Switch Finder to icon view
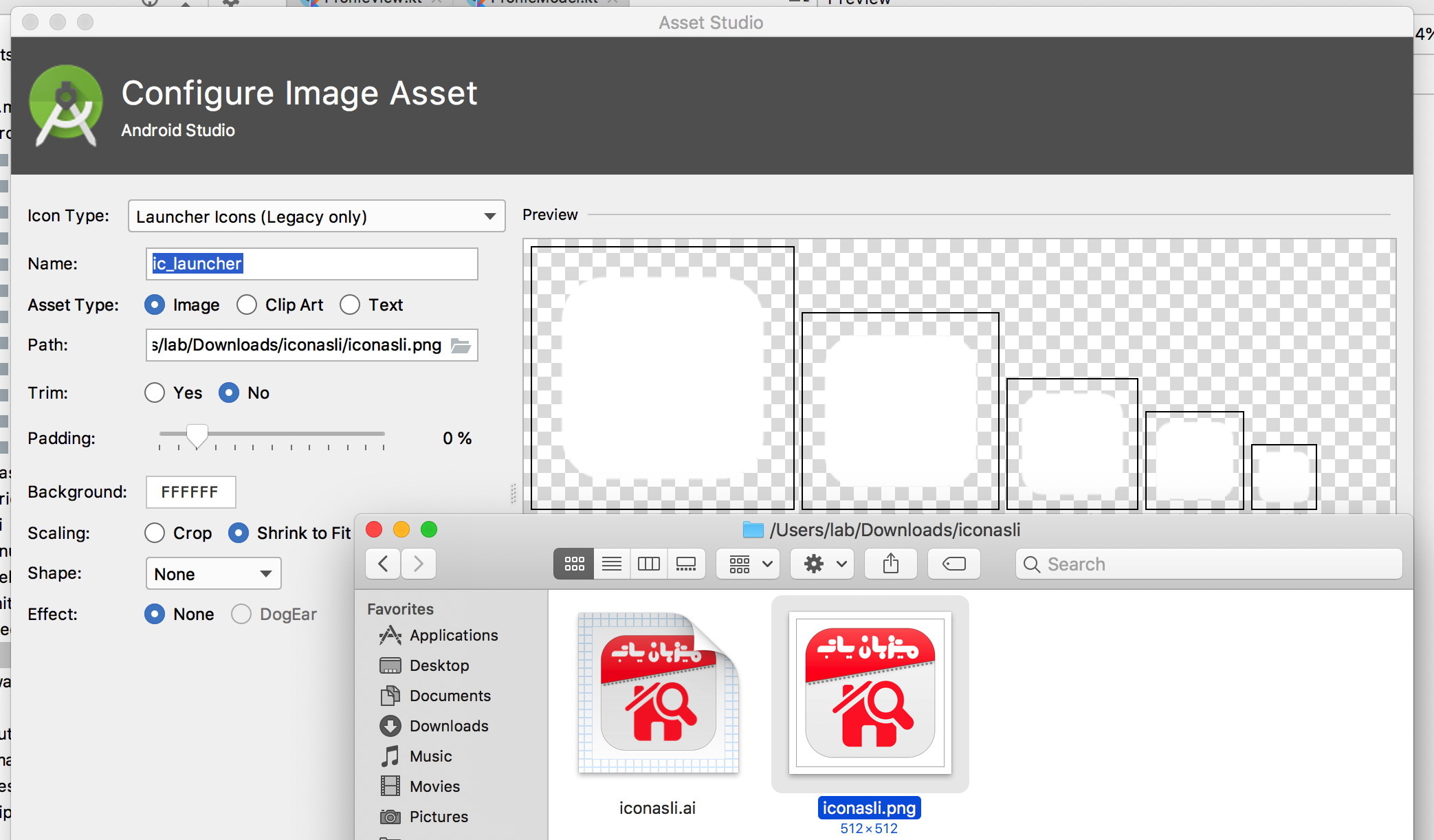The height and width of the screenshot is (840, 1434). tap(574, 564)
